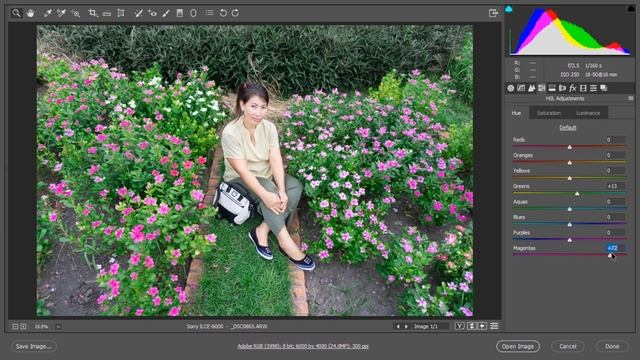Select the Graduated Filter tool
The width and height of the screenshot is (640, 360).
click(x=180, y=13)
